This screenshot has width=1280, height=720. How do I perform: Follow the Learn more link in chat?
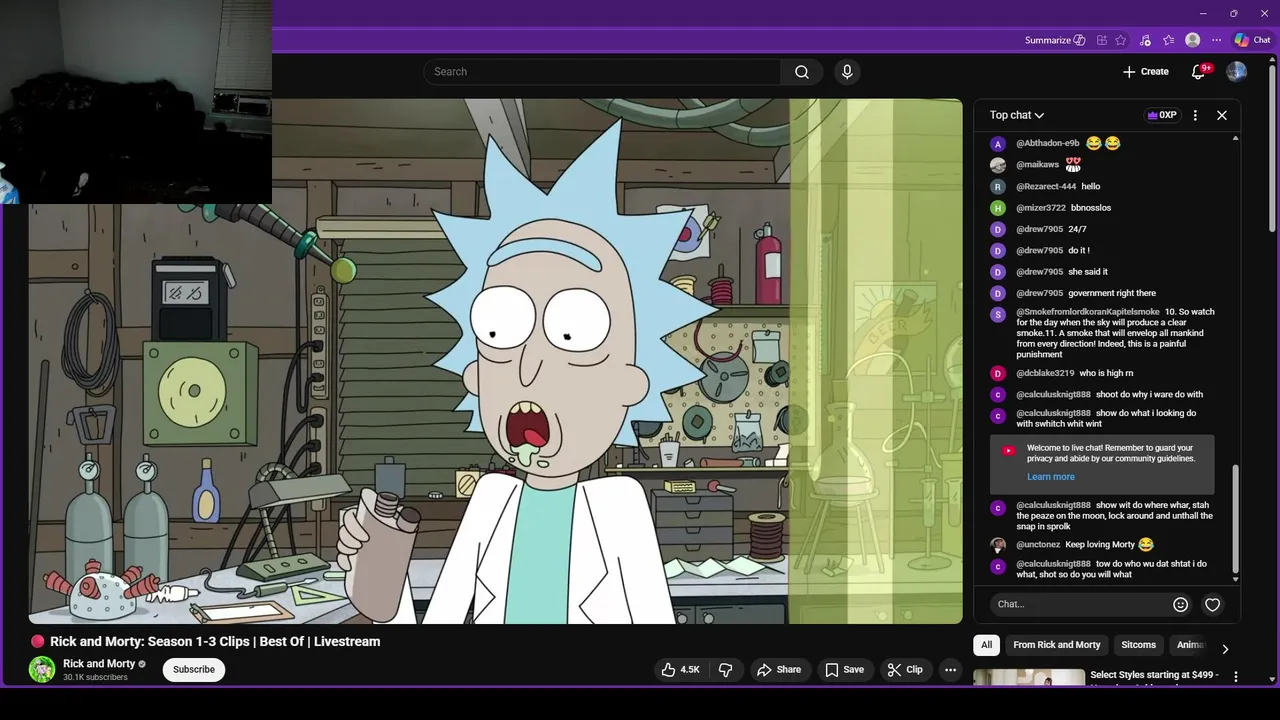tap(1050, 477)
